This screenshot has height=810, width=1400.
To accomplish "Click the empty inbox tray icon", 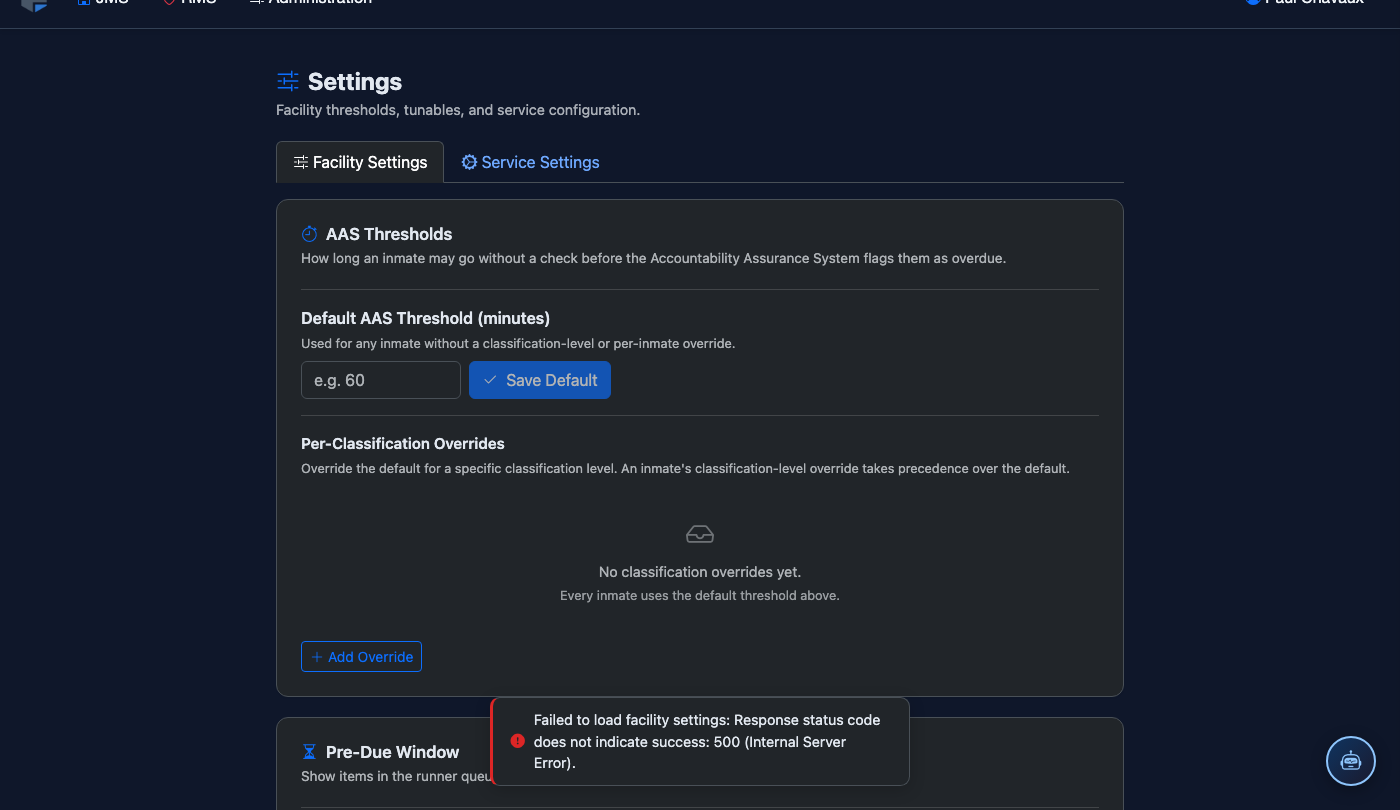I will click(700, 534).
